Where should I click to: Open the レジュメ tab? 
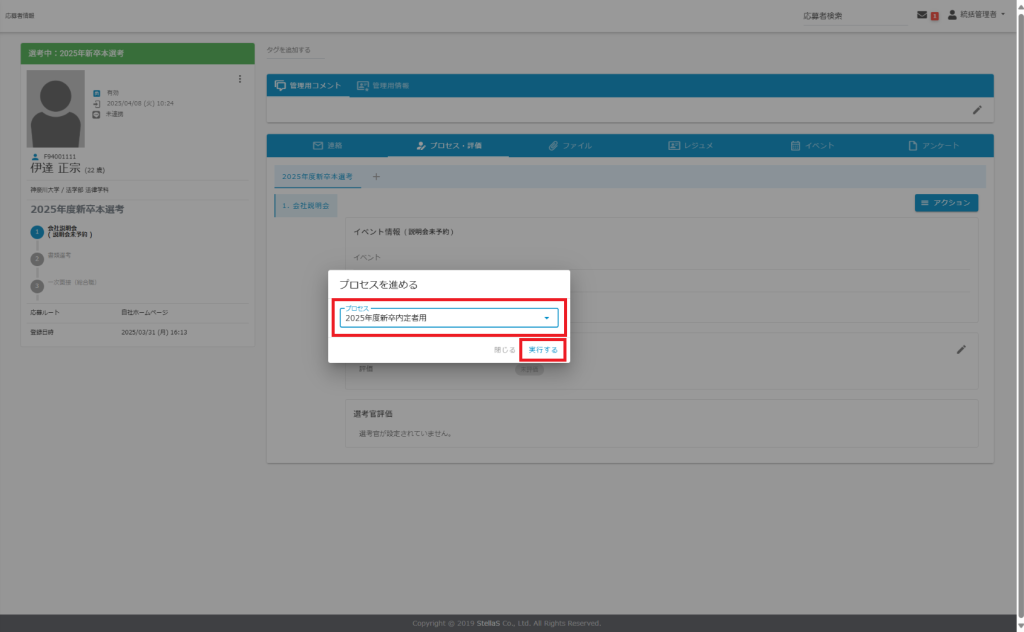click(x=690, y=146)
